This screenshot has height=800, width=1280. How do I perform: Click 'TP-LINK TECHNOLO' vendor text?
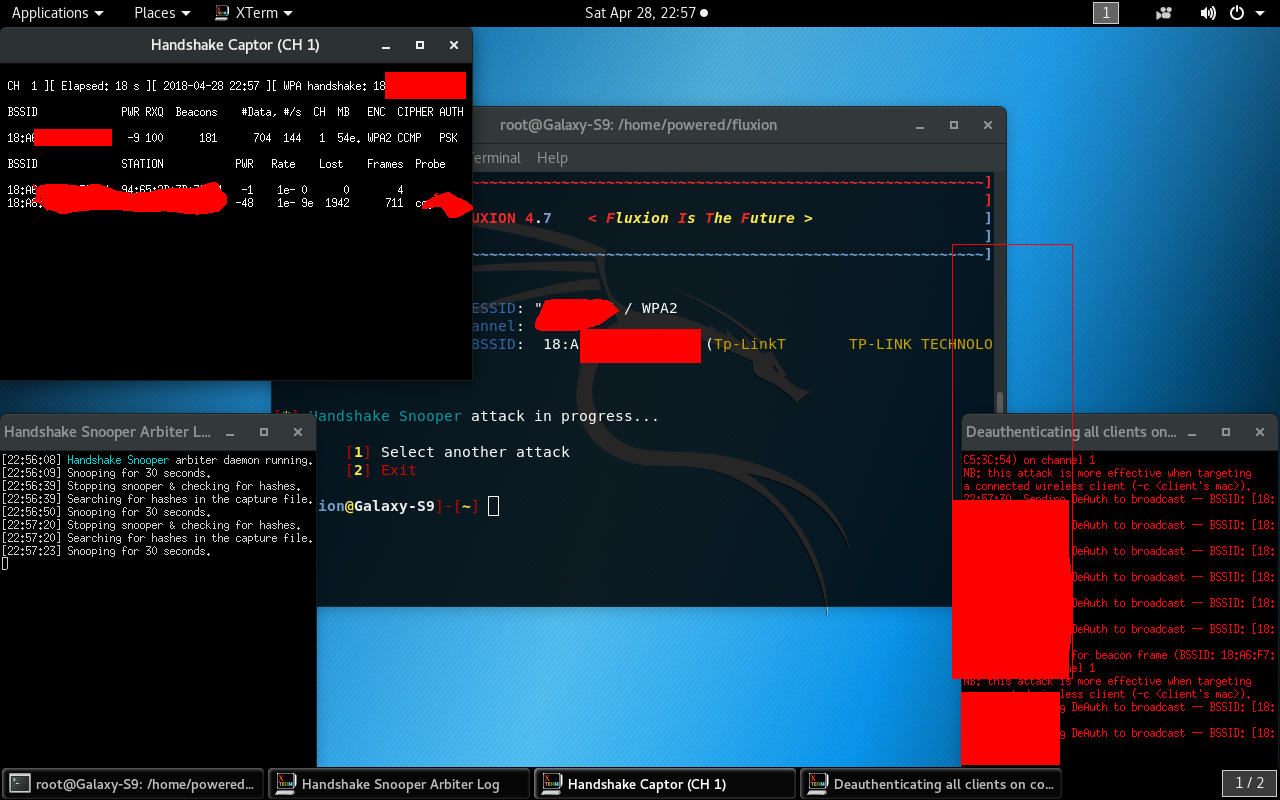[x=921, y=344]
